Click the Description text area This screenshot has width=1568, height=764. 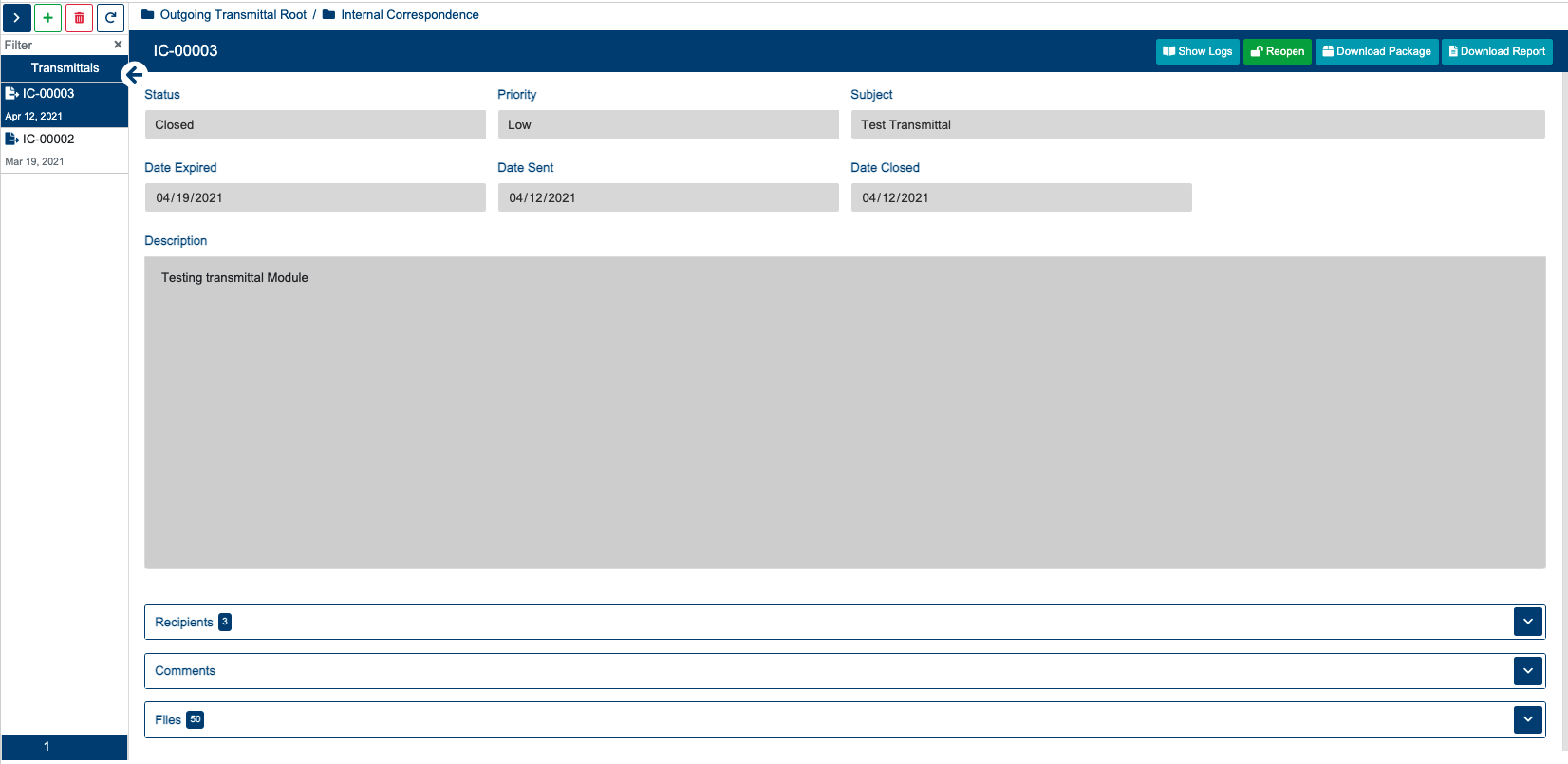pos(845,413)
